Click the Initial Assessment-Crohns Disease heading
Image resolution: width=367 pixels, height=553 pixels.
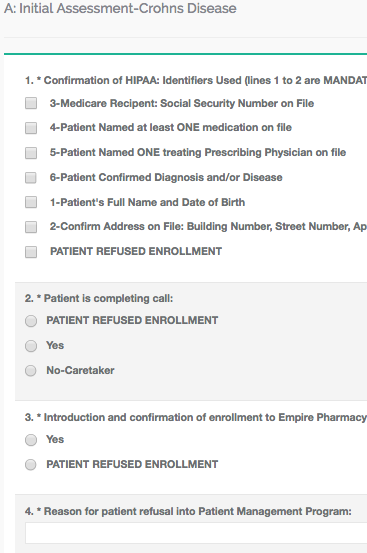coord(120,8)
